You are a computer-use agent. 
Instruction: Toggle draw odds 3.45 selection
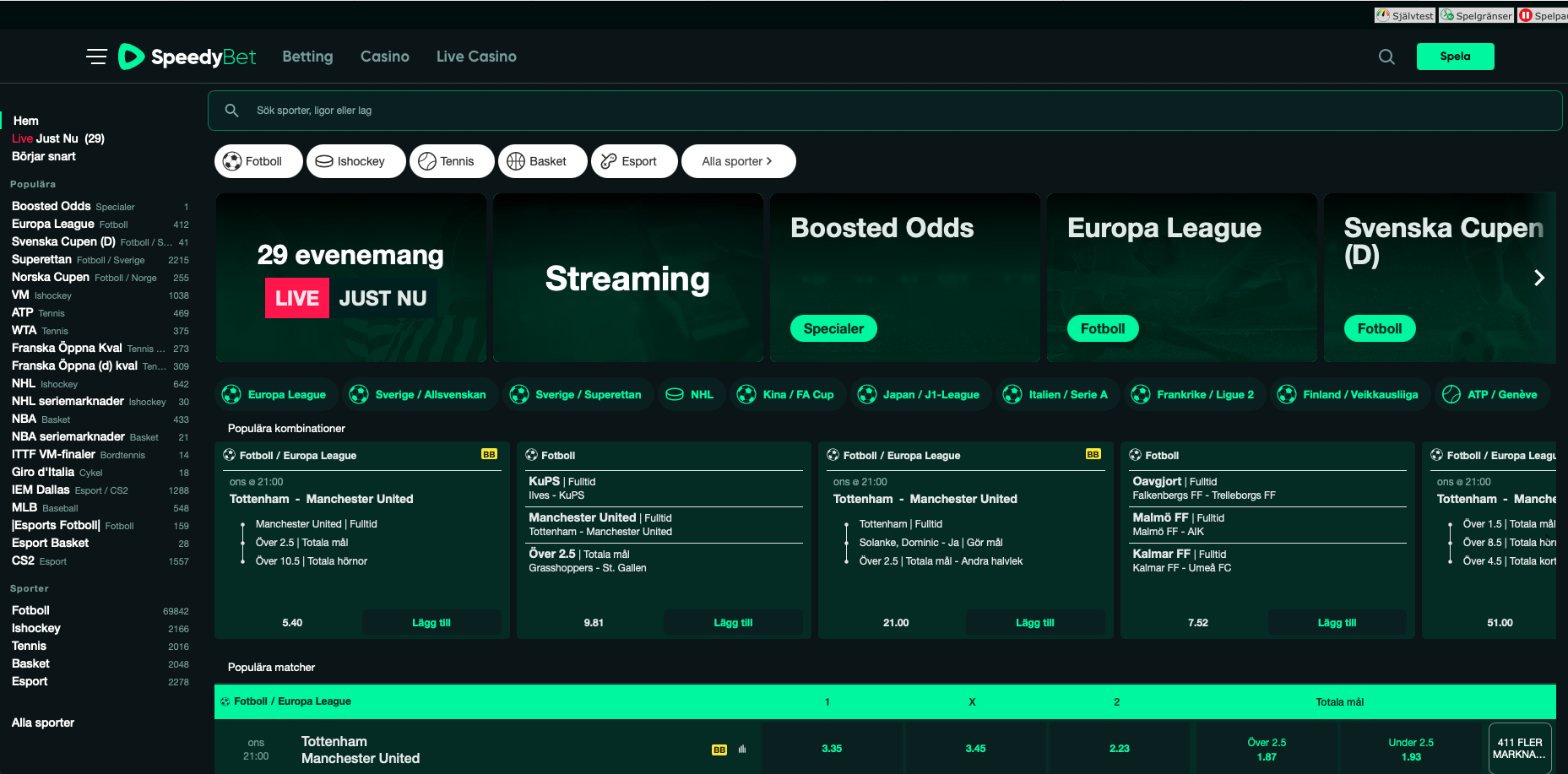pyautogui.click(x=975, y=749)
